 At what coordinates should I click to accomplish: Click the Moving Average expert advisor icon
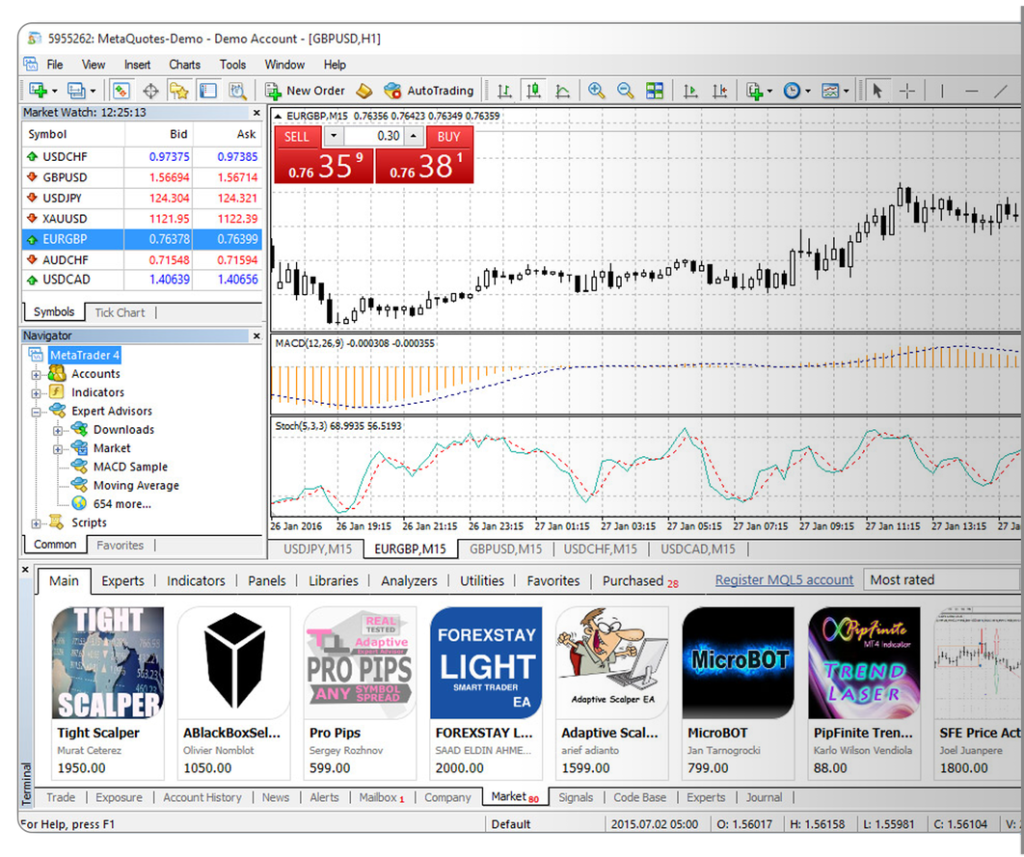click(x=80, y=485)
